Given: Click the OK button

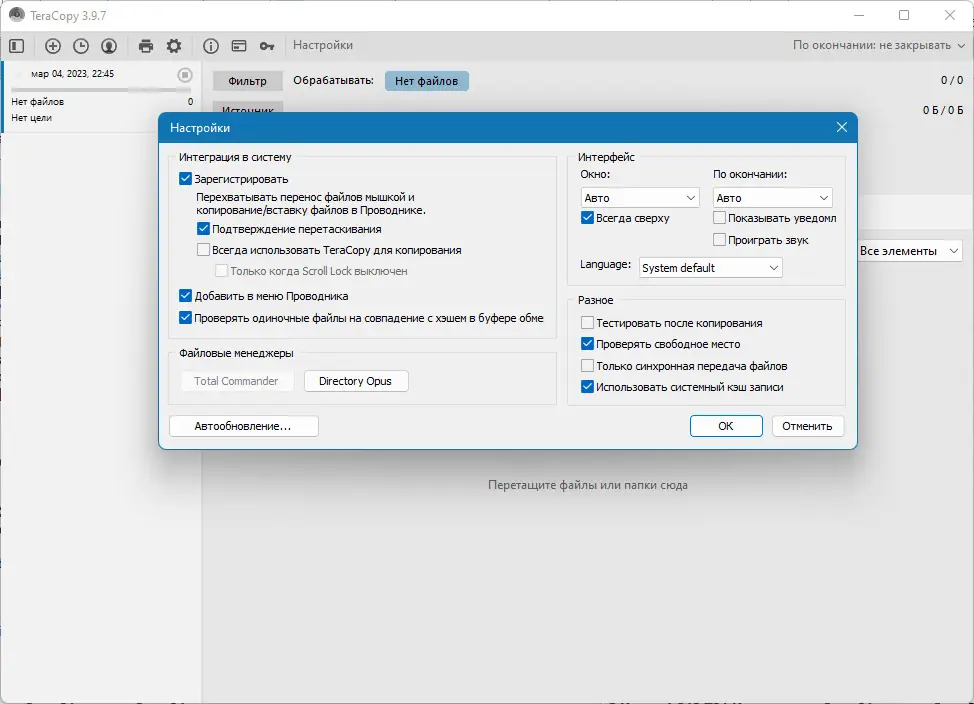Looking at the screenshot, I should click(726, 426).
